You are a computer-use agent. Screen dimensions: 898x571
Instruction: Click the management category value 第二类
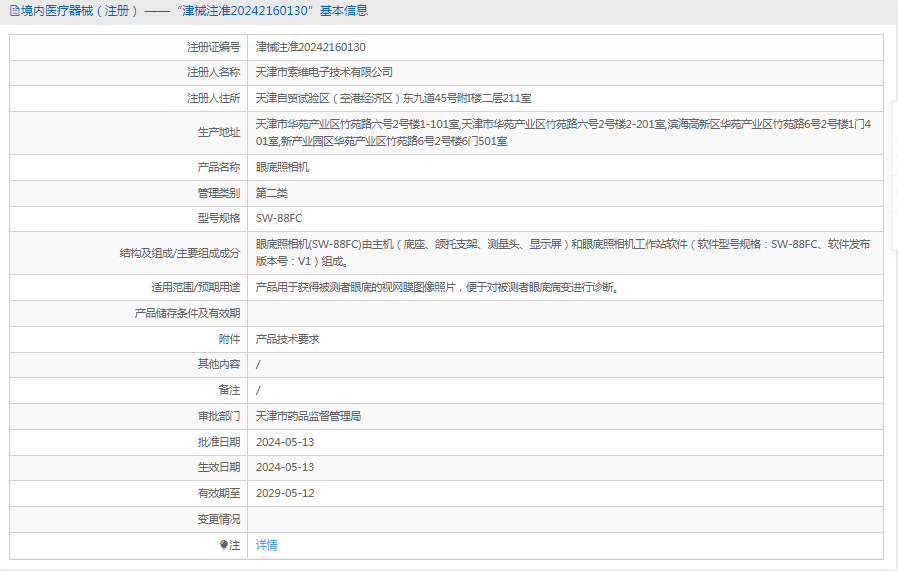[271, 193]
